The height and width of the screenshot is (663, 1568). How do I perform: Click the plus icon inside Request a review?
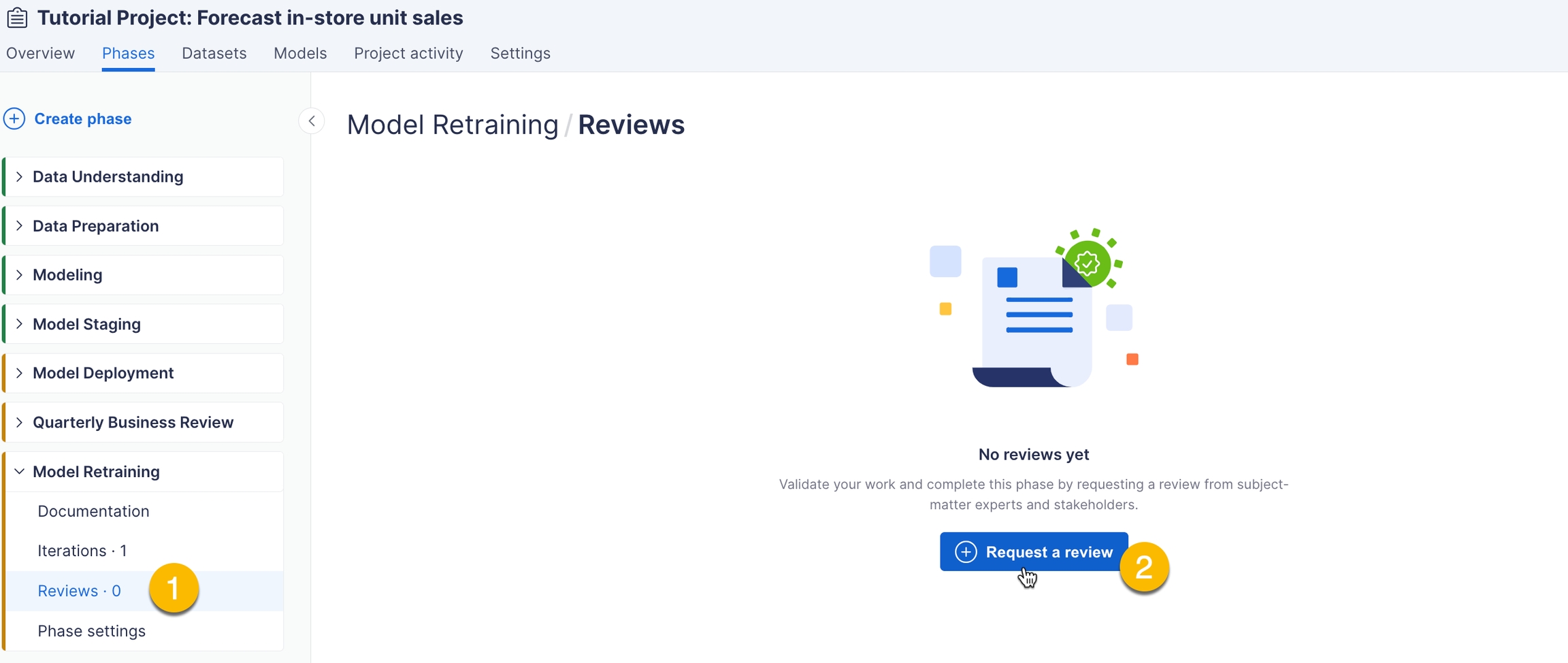pyautogui.click(x=965, y=552)
